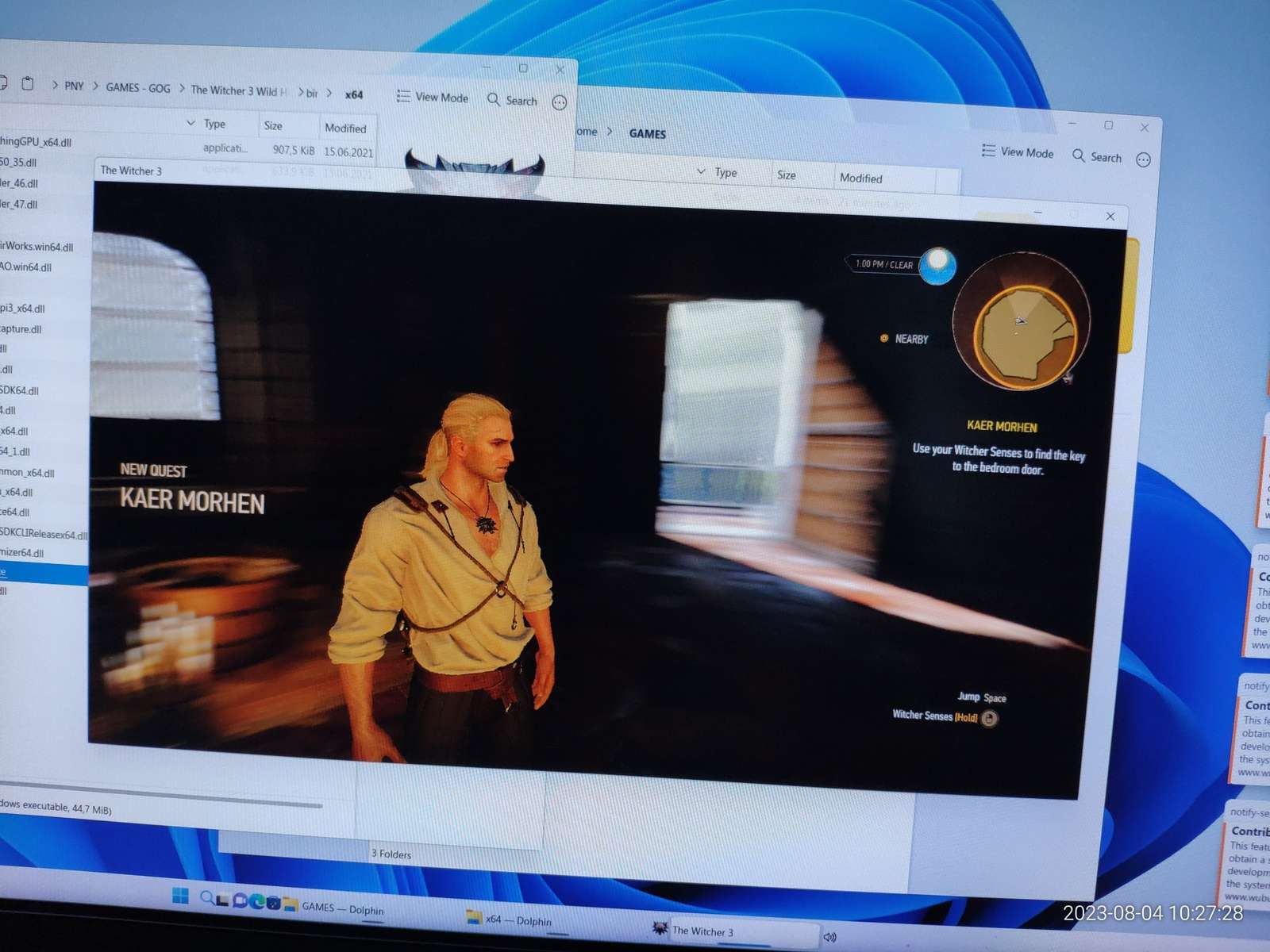Select file SDKCLIRelease x64.dll
Screen dimensions: 1270x952
(44, 533)
